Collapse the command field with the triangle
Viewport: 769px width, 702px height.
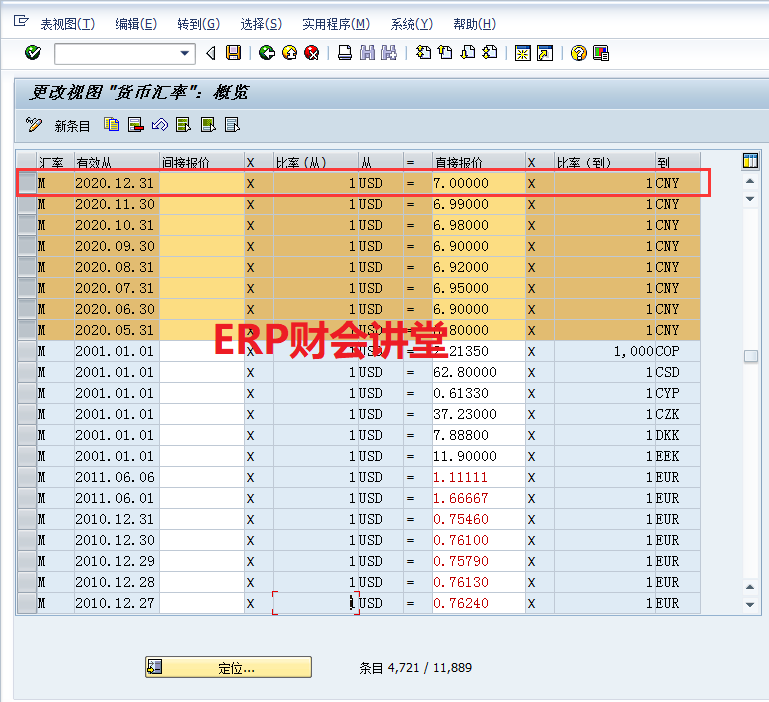(210, 53)
